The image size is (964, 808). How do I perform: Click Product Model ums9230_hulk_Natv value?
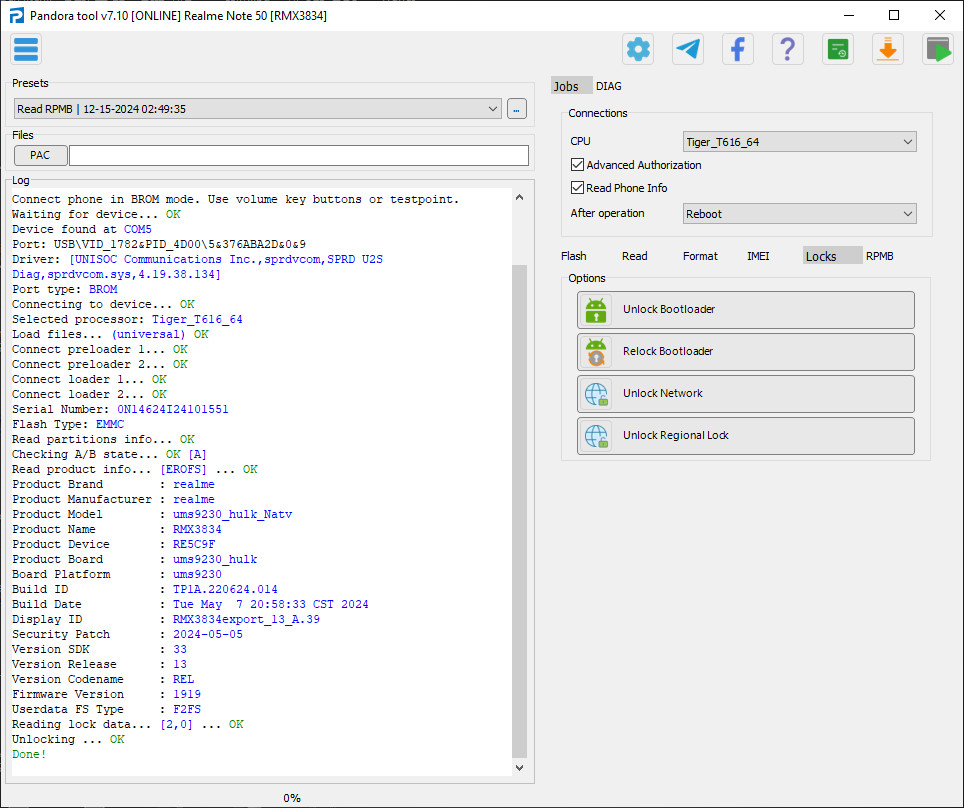(x=232, y=514)
